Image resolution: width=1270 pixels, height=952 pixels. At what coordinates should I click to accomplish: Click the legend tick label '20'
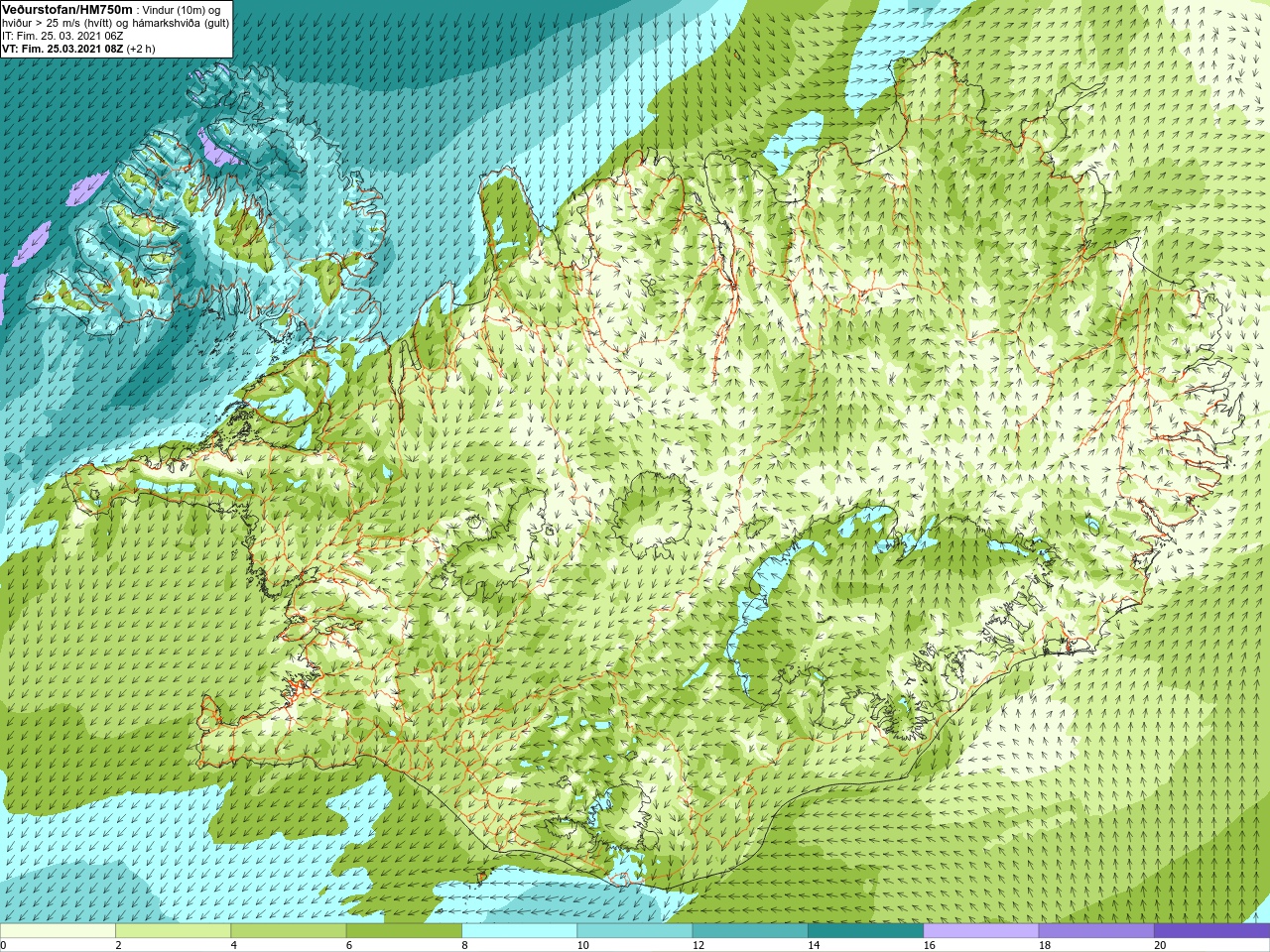click(x=1160, y=945)
